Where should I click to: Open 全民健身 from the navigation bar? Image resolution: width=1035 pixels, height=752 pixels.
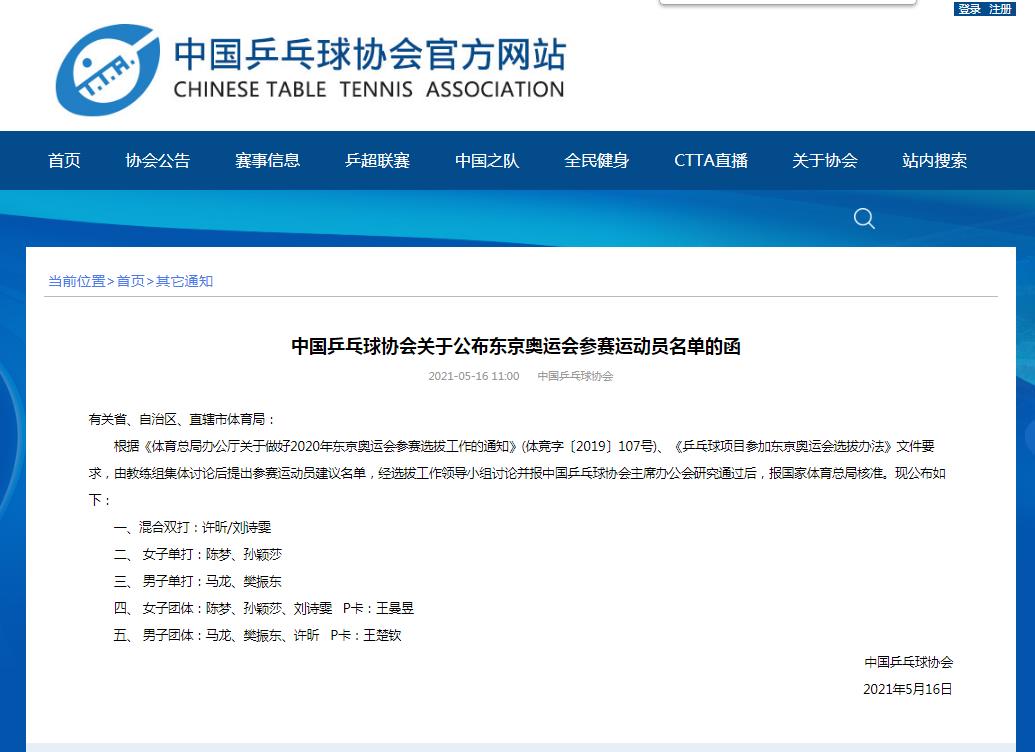(597, 160)
